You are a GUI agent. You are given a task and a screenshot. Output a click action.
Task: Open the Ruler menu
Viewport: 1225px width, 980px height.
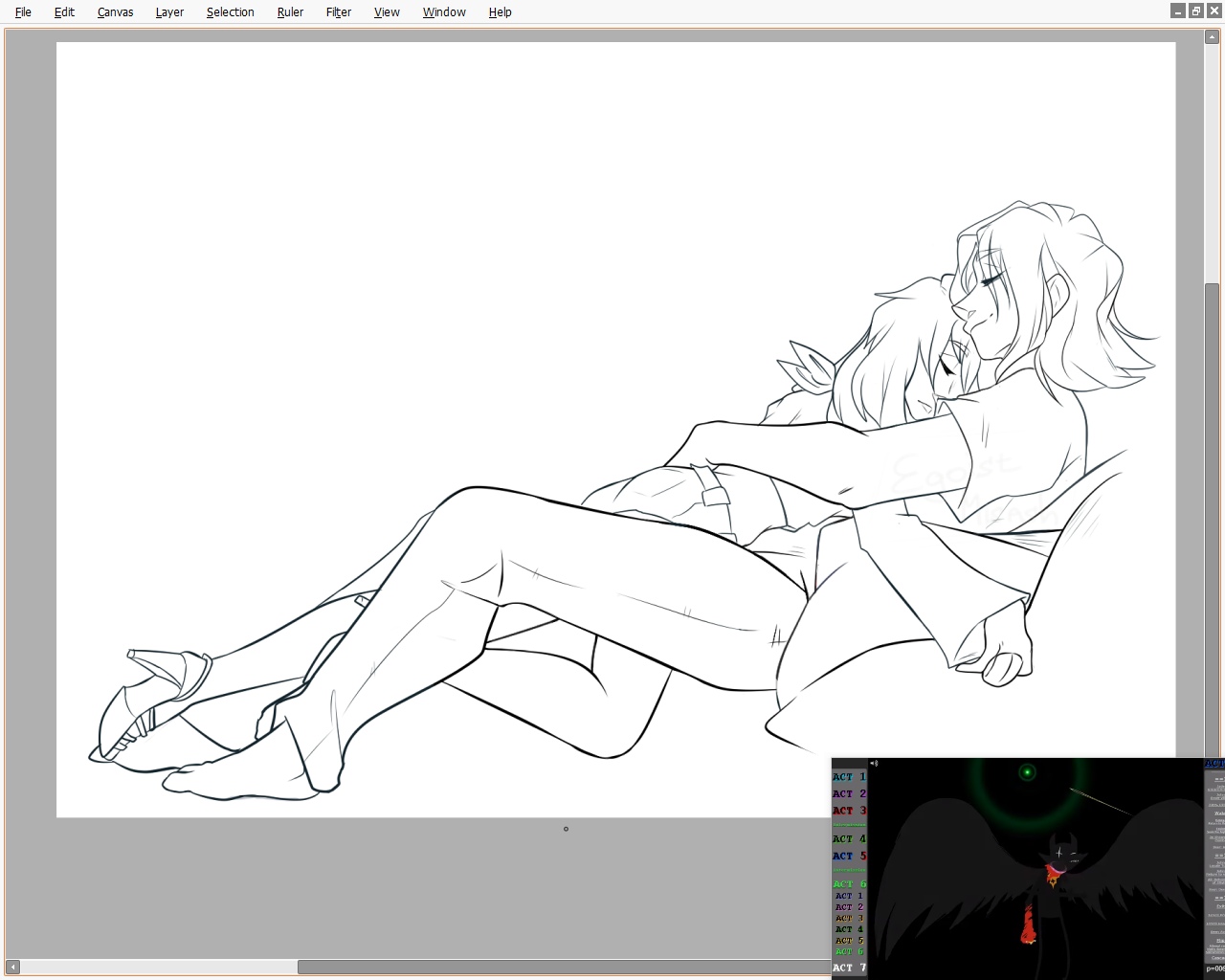(x=290, y=12)
